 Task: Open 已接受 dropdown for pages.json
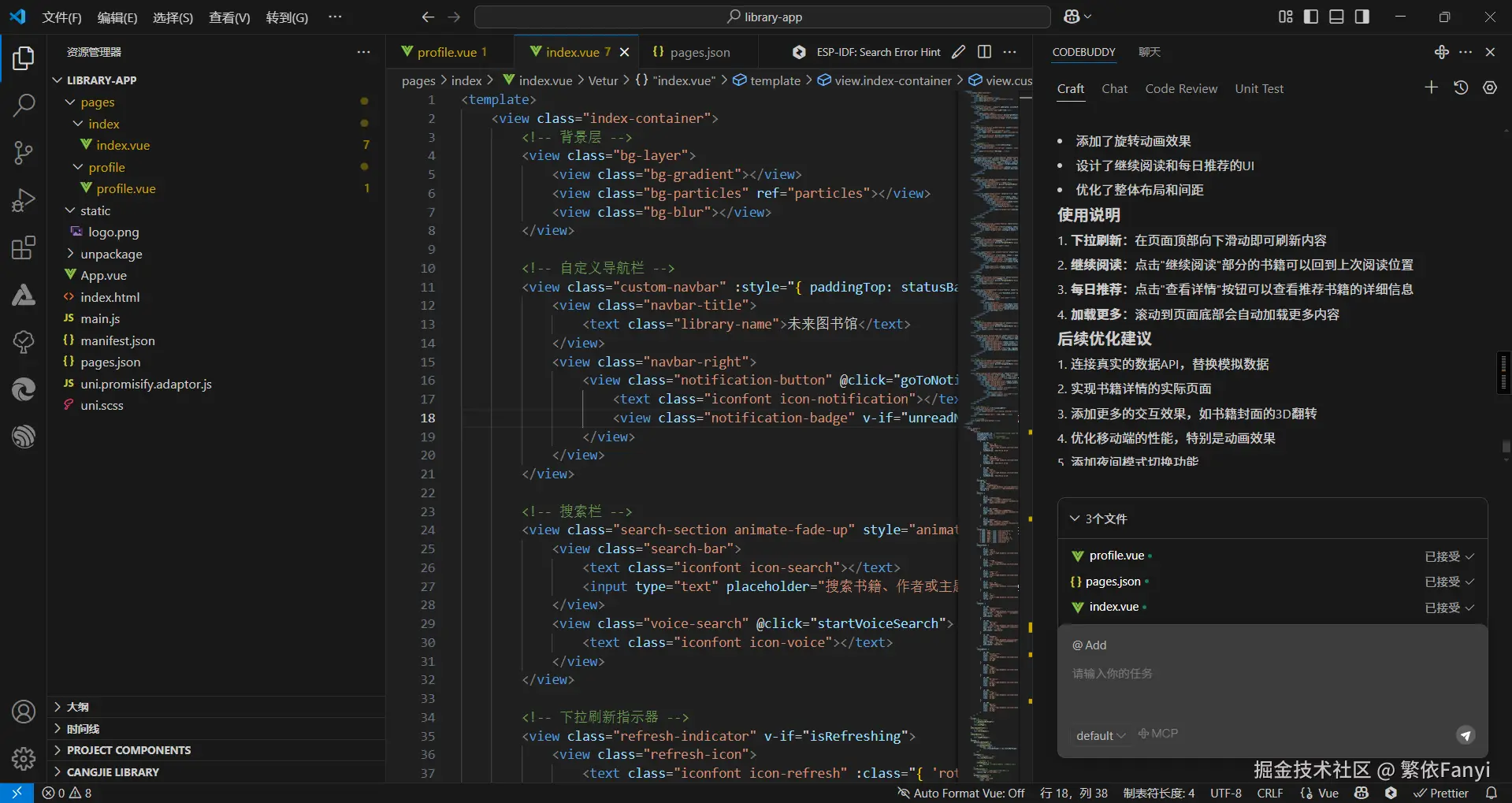pyautogui.click(x=1450, y=582)
